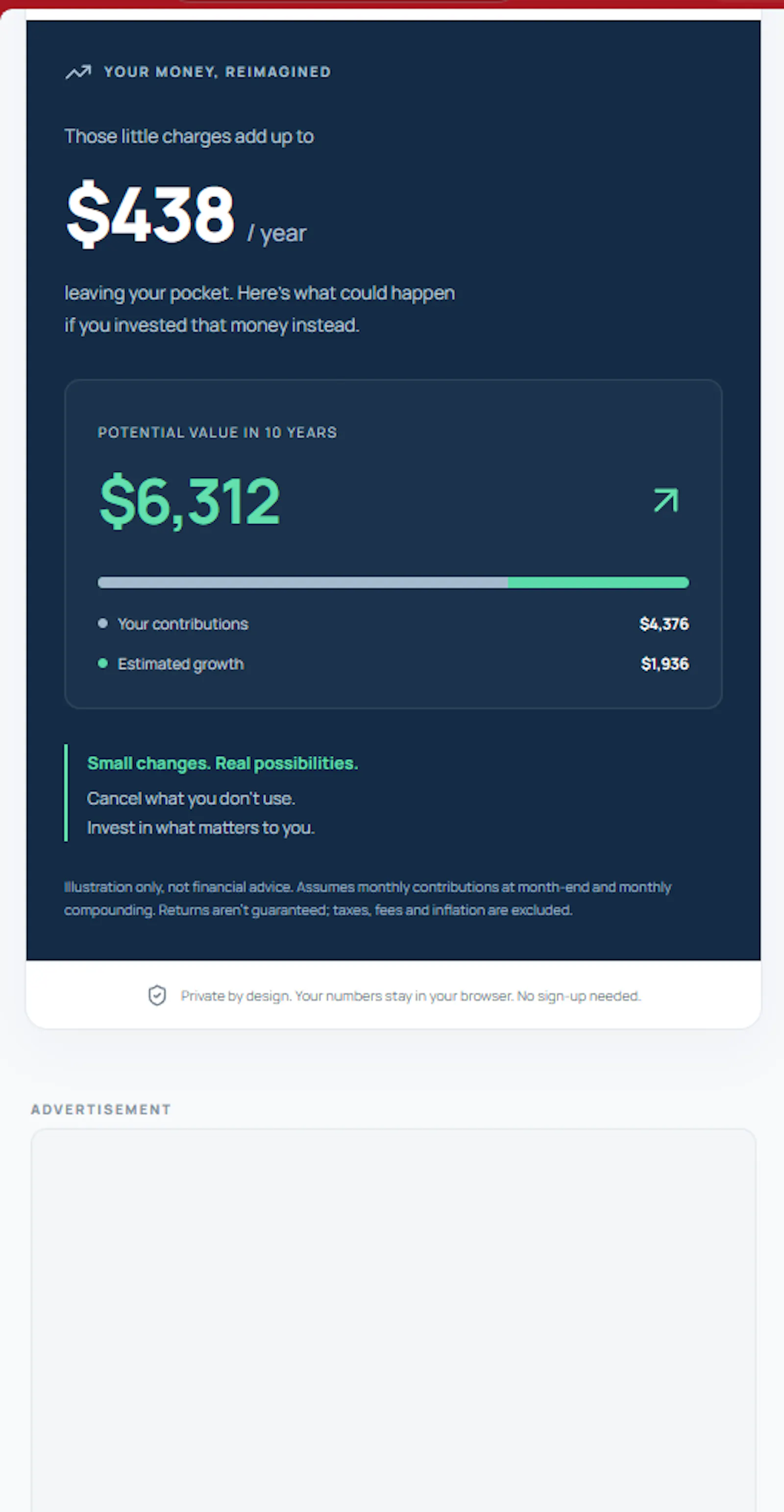Click the green growth bar segment
The height and width of the screenshot is (1512, 784).
click(x=599, y=582)
